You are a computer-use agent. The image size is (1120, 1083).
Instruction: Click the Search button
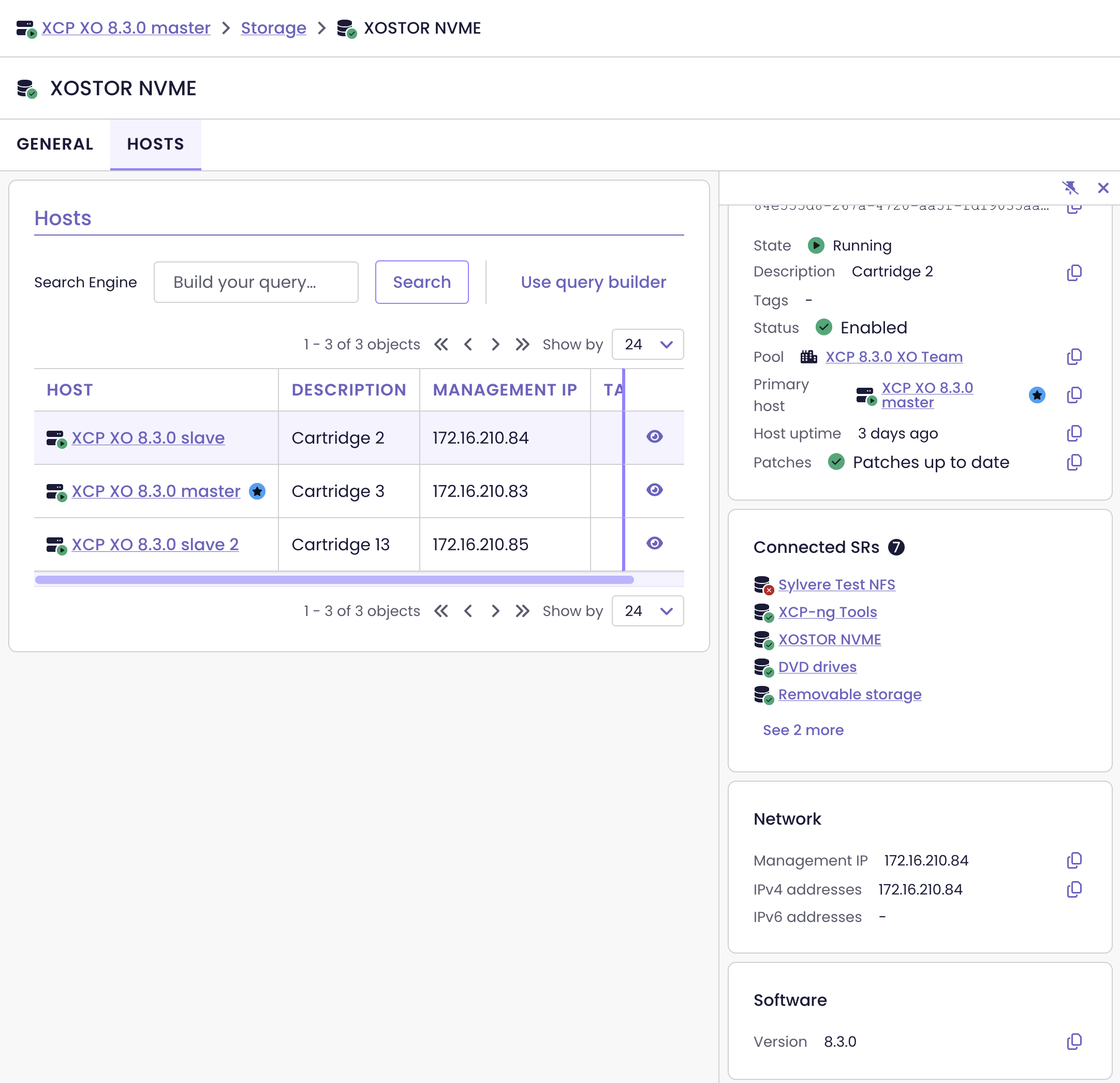pos(422,282)
